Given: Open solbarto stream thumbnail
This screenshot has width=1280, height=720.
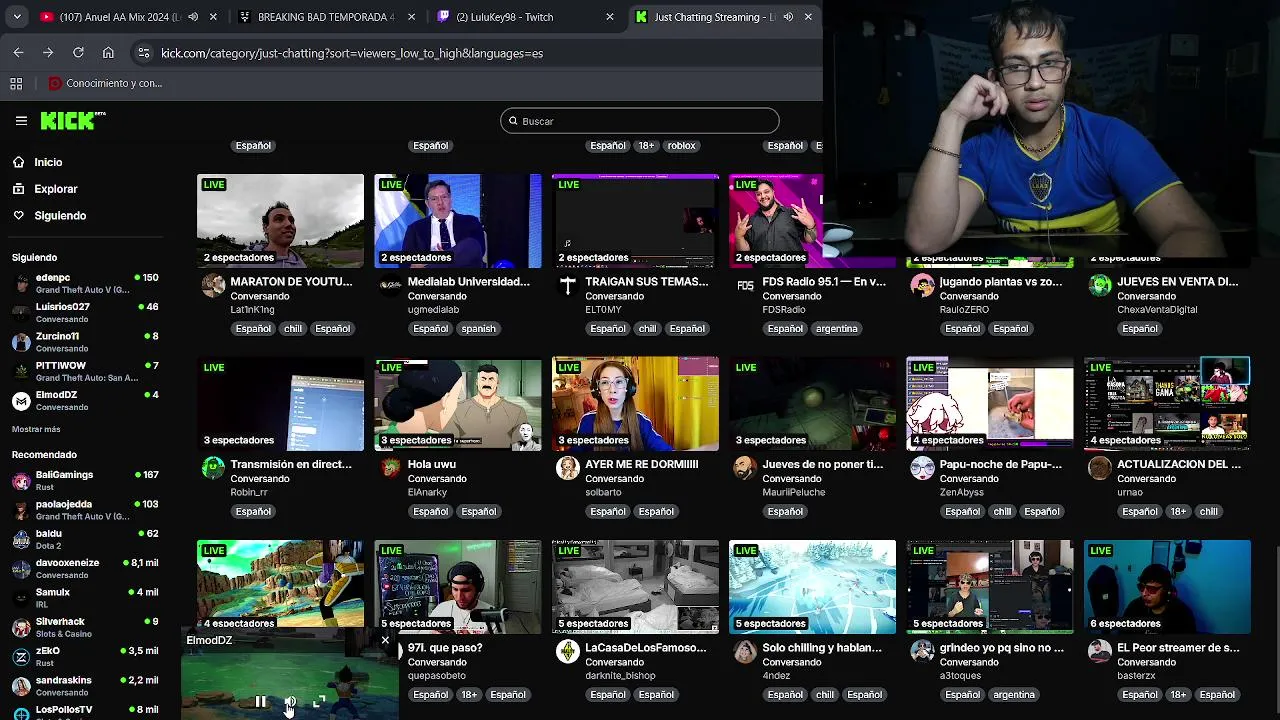Looking at the screenshot, I should click(x=635, y=404).
